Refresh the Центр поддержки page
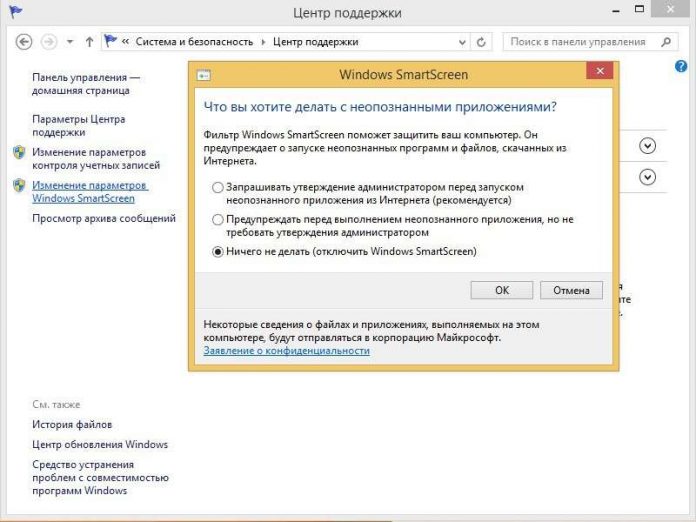The width and height of the screenshot is (696, 522). click(481, 42)
